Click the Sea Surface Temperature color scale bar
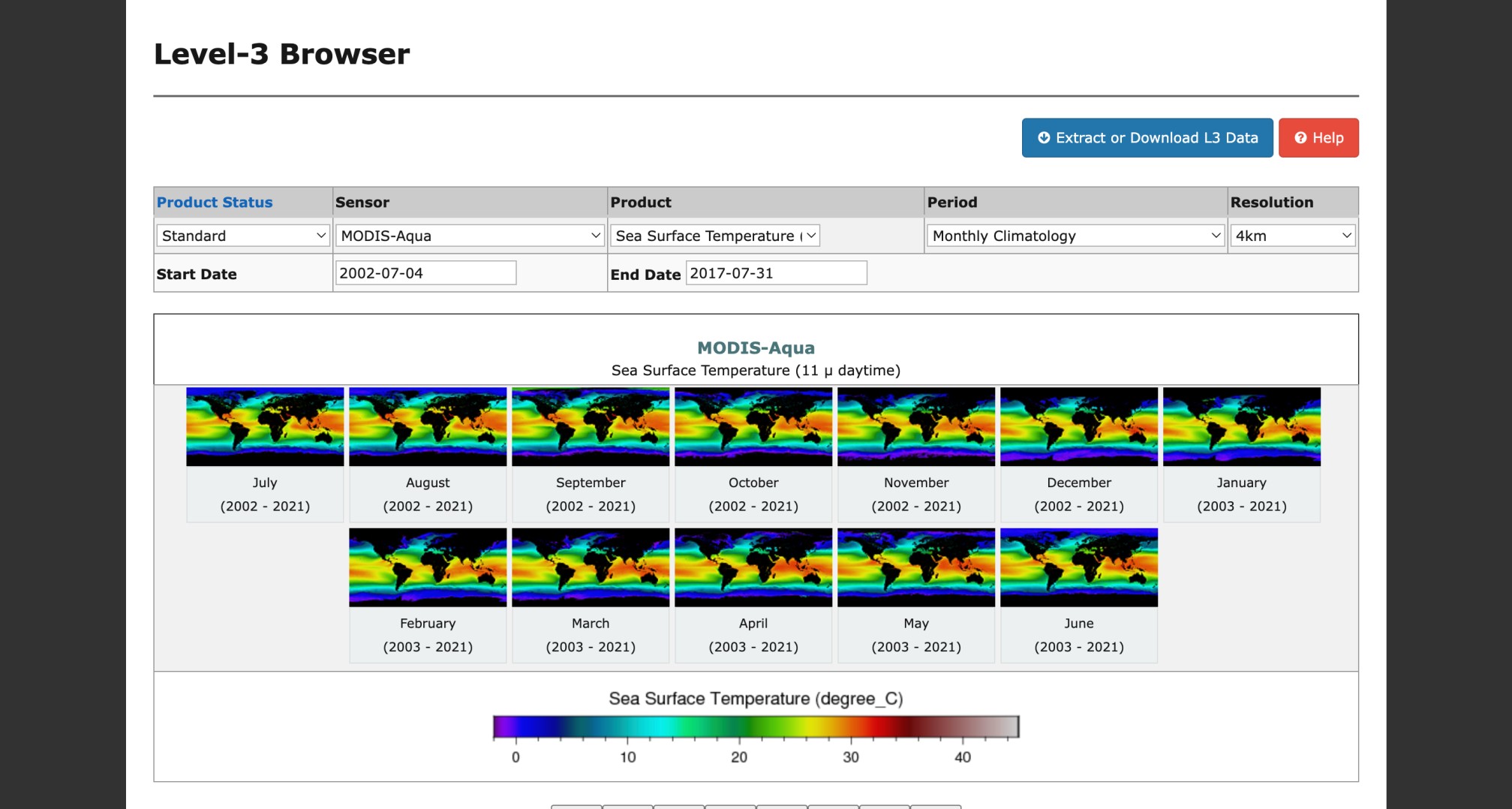Screen dimensions: 1512x809 click(x=756, y=726)
